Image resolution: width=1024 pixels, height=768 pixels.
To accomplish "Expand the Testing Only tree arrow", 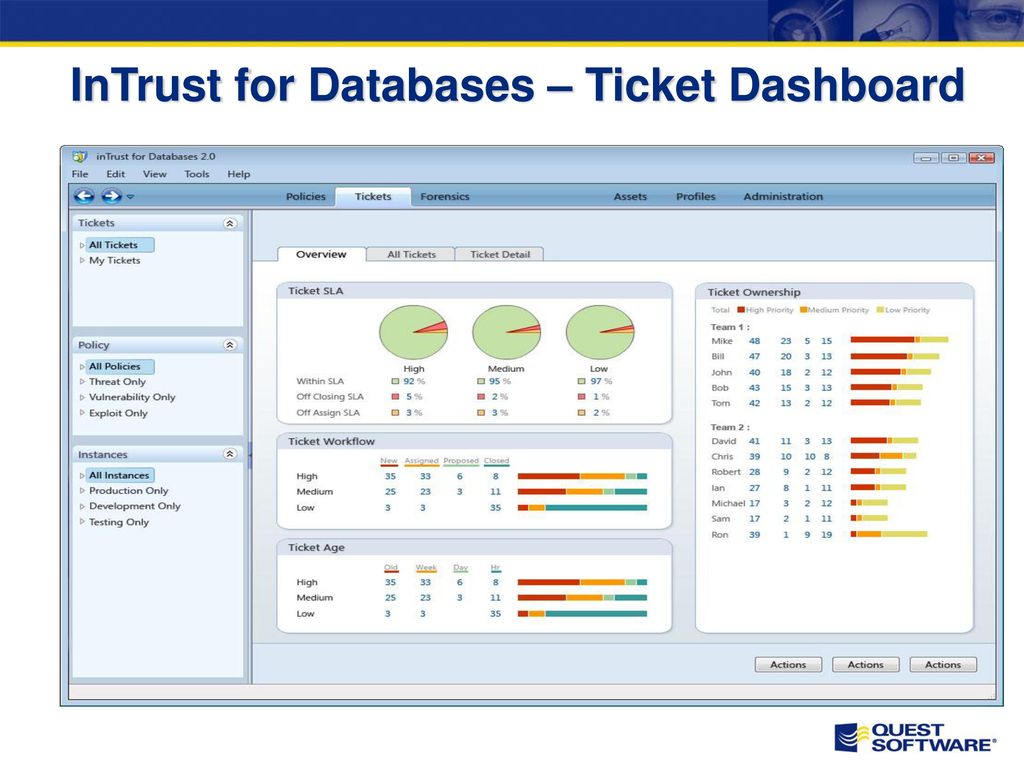I will pos(82,522).
